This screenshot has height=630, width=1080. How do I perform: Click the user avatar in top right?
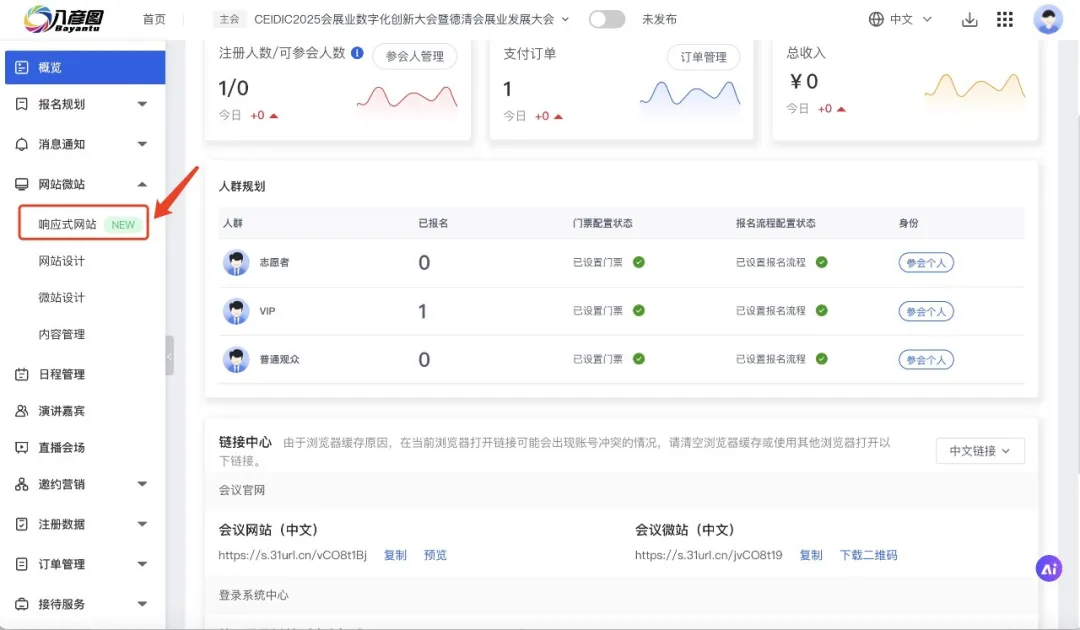pyautogui.click(x=1048, y=19)
